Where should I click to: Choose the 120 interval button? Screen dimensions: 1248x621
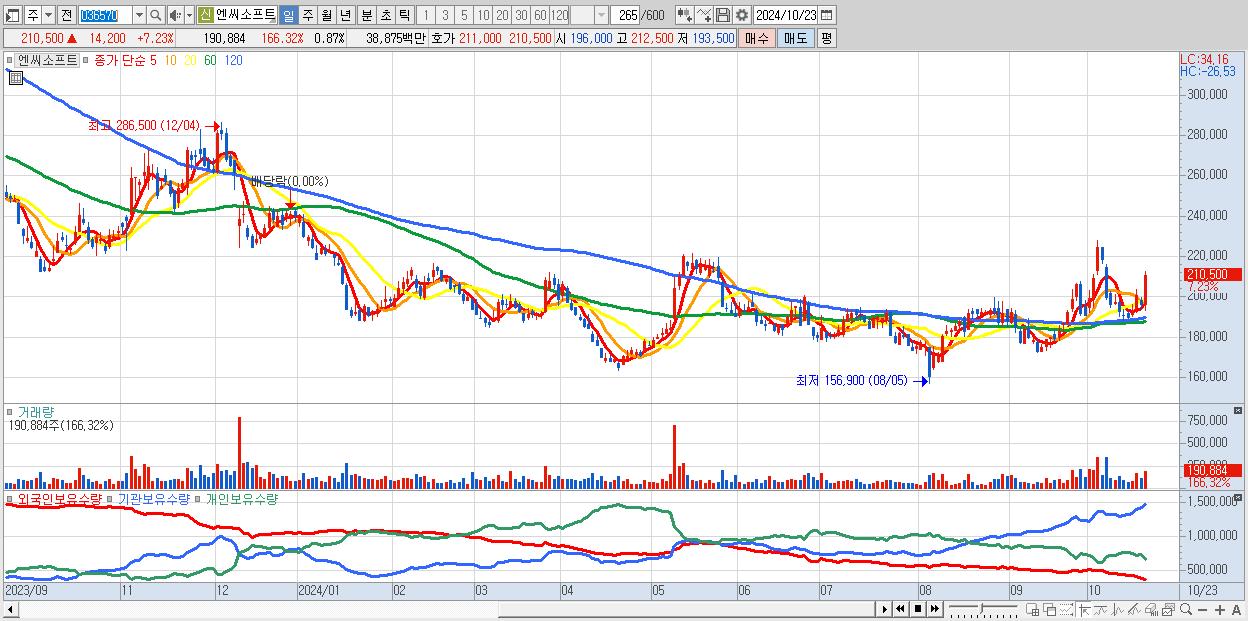tap(559, 15)
